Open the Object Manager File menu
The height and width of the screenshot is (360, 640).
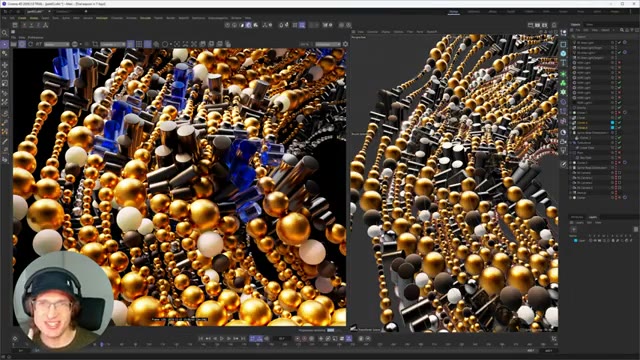(577, 30)
